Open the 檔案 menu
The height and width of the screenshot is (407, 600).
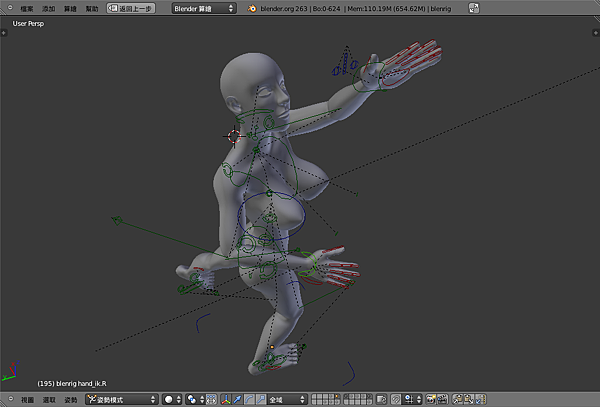click(x=27, y=8)
